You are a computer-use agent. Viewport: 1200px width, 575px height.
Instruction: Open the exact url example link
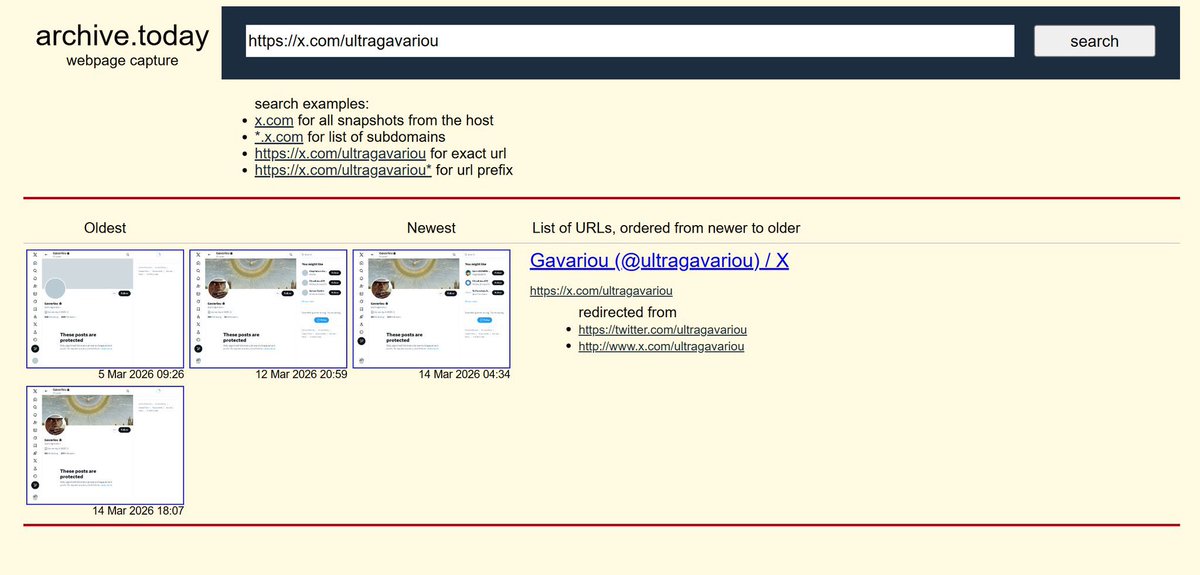click(341, 154)
